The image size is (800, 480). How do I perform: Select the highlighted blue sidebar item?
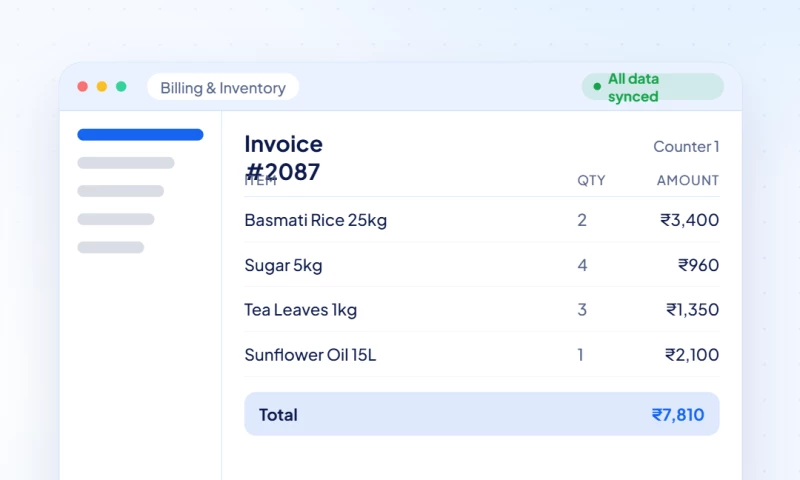tap(140, 135)
